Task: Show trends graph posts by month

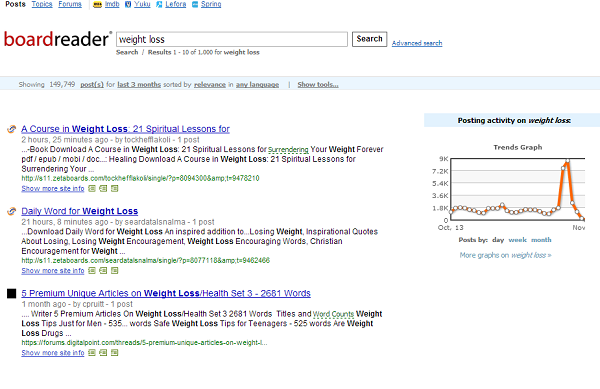Action: (541, 240)
